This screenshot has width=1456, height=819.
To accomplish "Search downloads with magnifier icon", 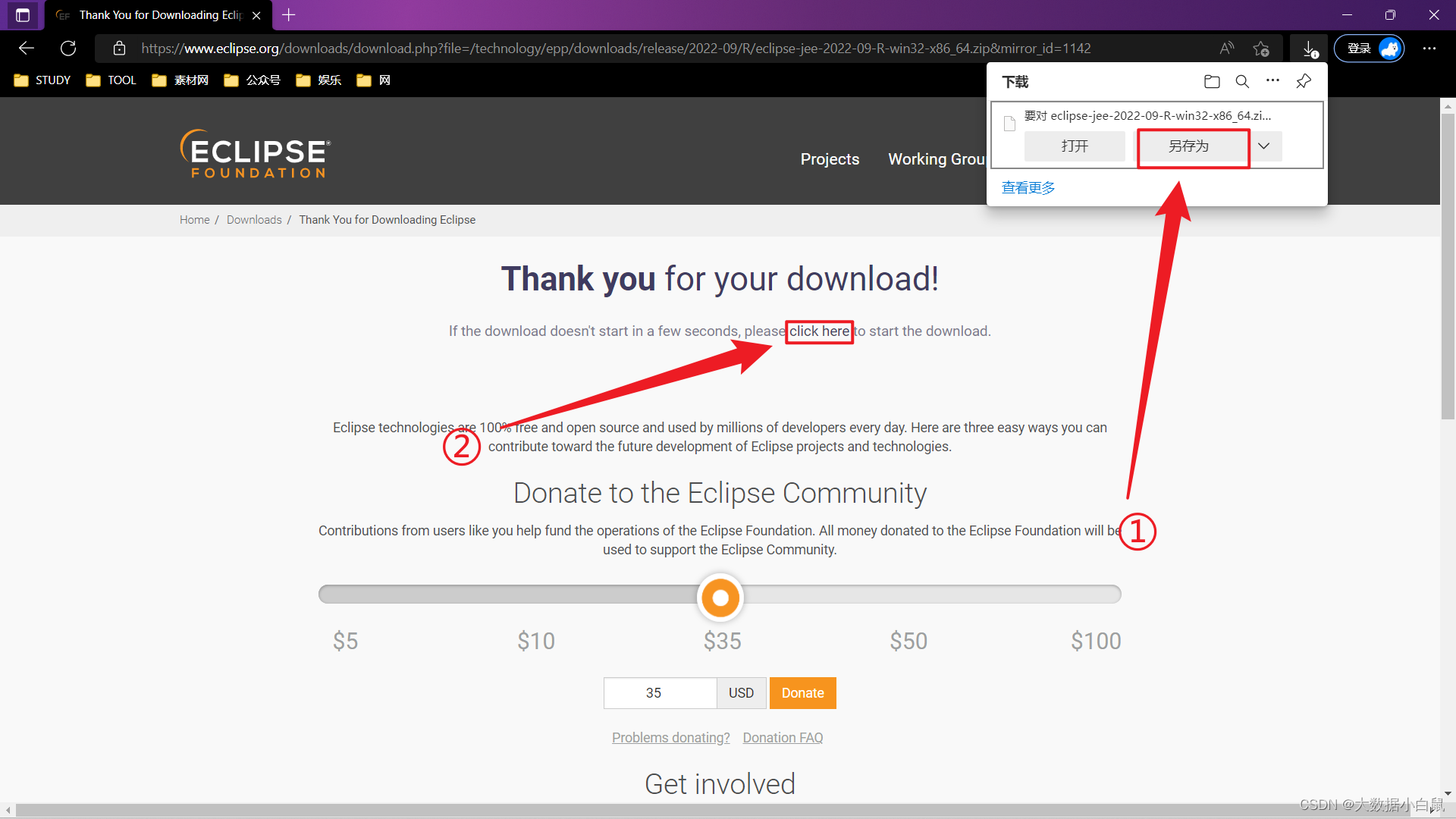I will [1242, 81].
